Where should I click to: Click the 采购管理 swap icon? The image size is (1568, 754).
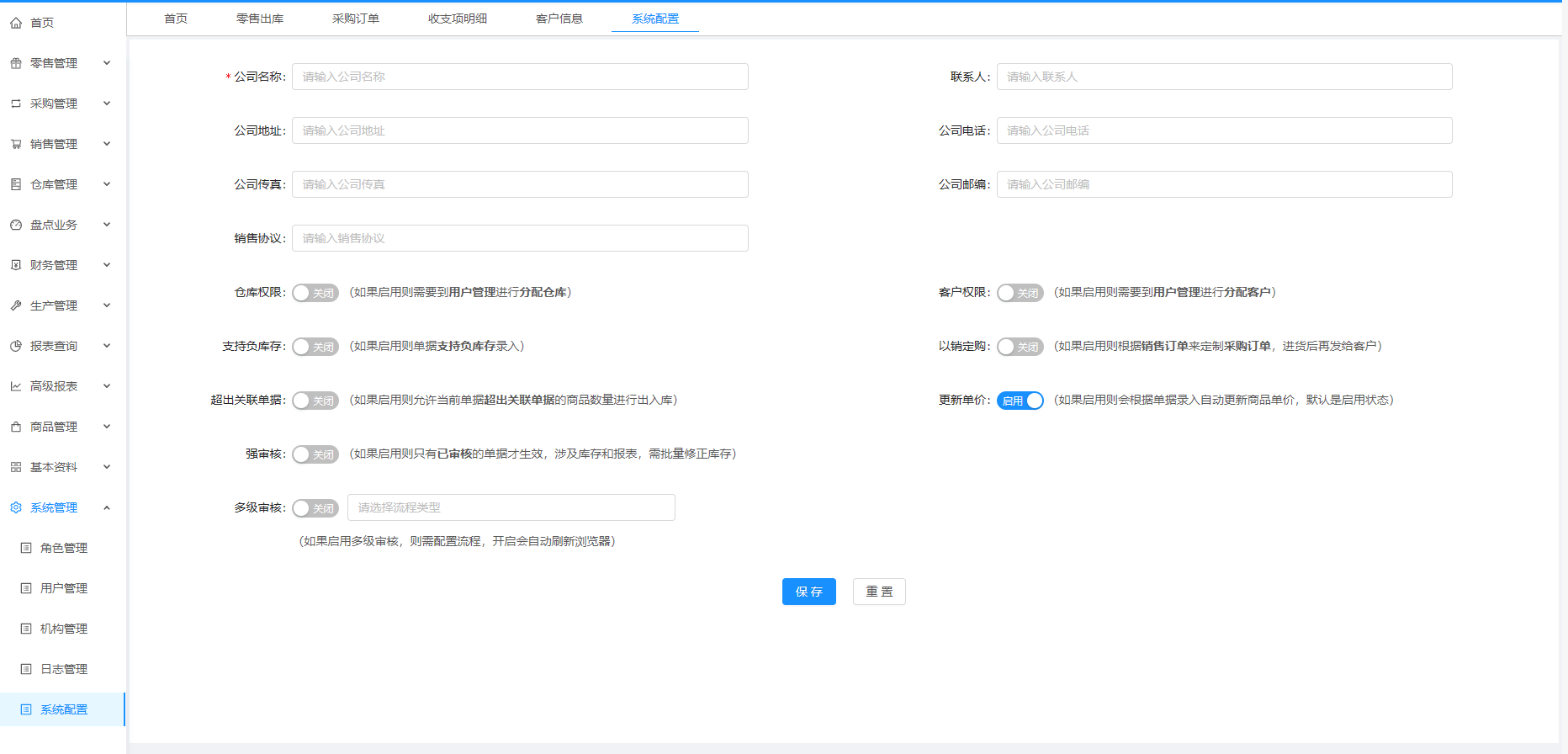(x=16, y=104)
